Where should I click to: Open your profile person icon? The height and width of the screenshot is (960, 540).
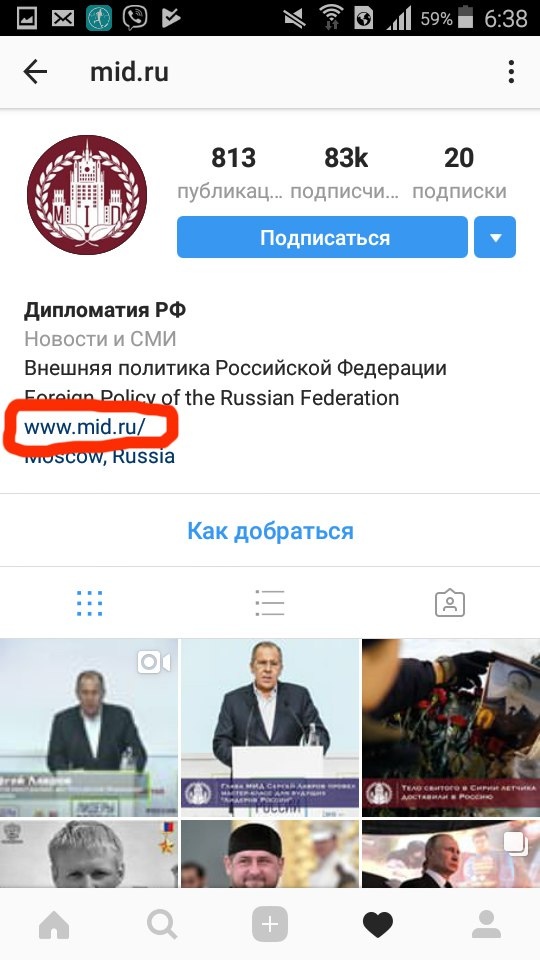487,925
